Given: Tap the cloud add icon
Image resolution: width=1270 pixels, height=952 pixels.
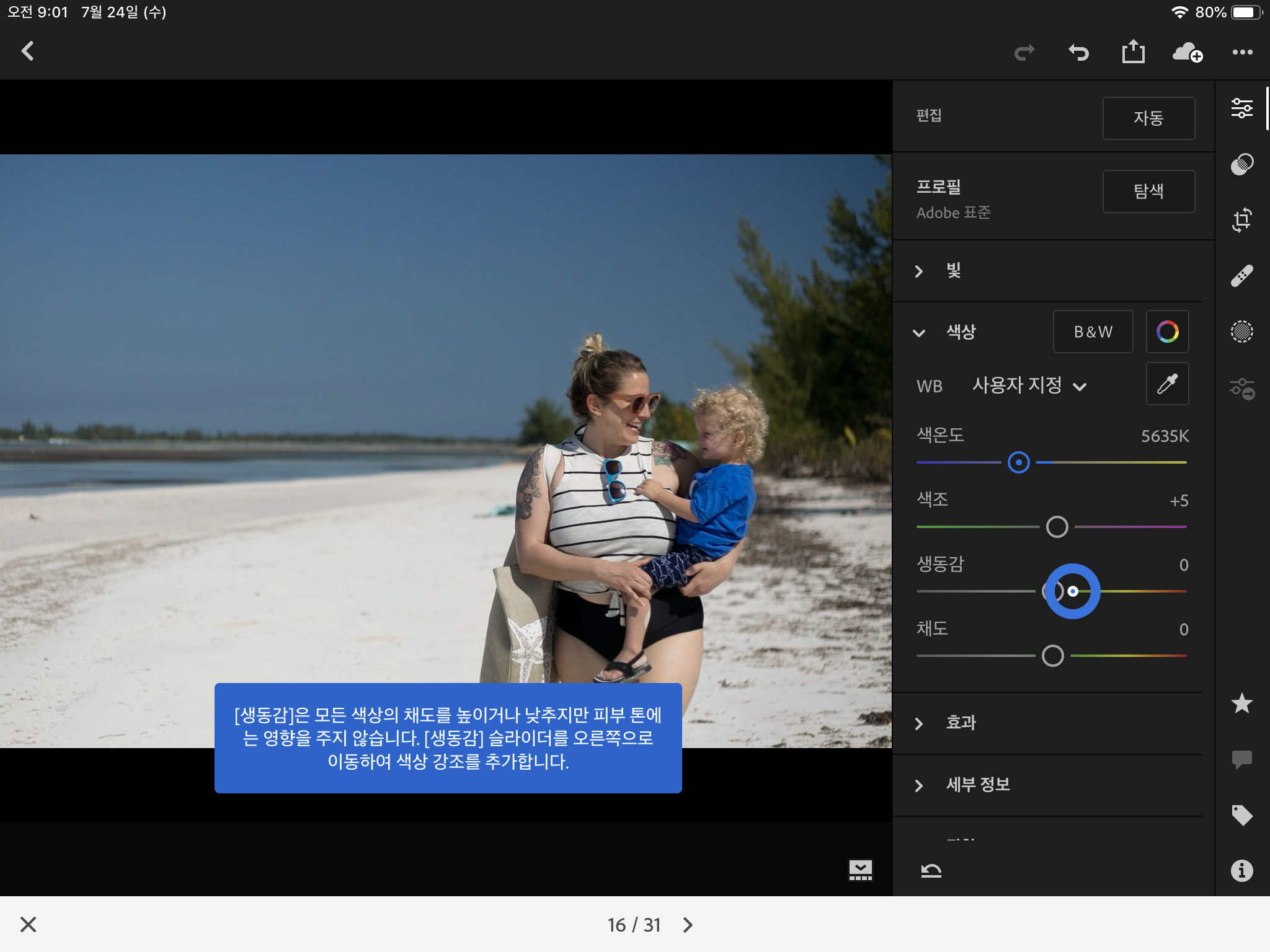Looking at the screenshot, I should 1187,52.
